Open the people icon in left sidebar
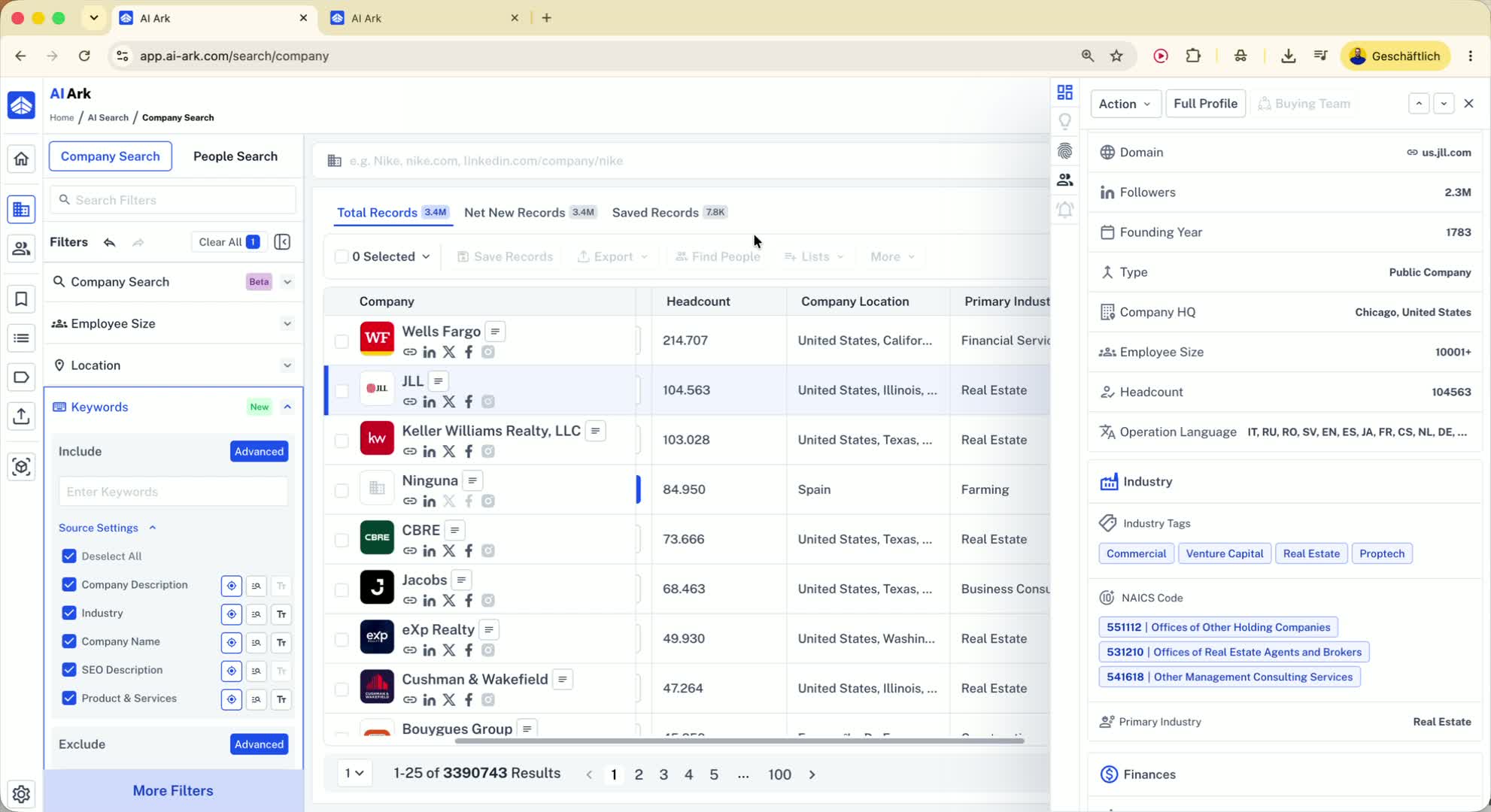The width and height of the screenshot is (1491, 812). click(x=21, y=248)
